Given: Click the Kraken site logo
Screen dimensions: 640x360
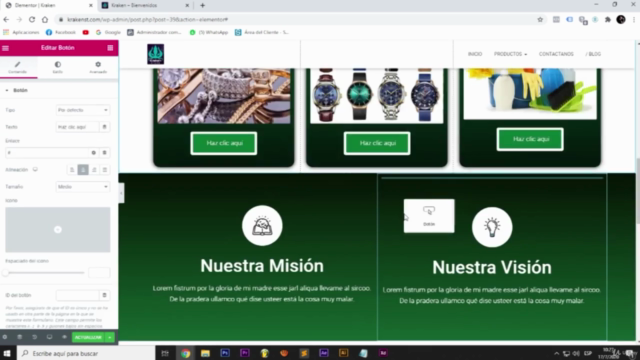Looking at the screenshot, I should tap(156, 54).
